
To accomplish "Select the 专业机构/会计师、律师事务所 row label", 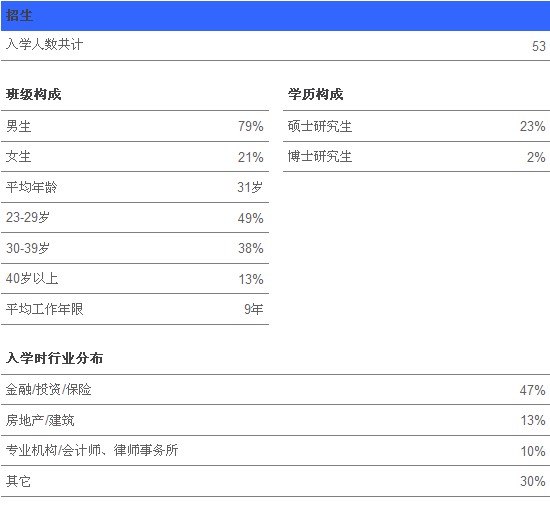I will coord(92,450).
